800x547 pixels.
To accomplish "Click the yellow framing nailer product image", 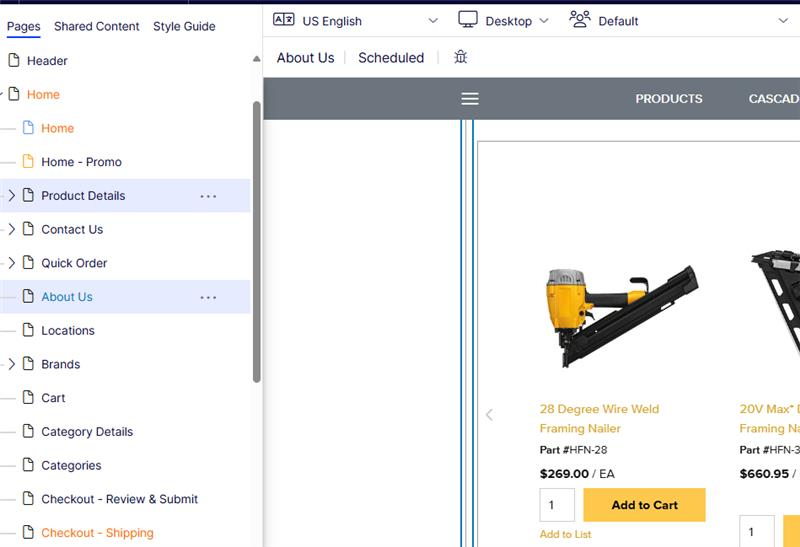I will pos(621,313).
